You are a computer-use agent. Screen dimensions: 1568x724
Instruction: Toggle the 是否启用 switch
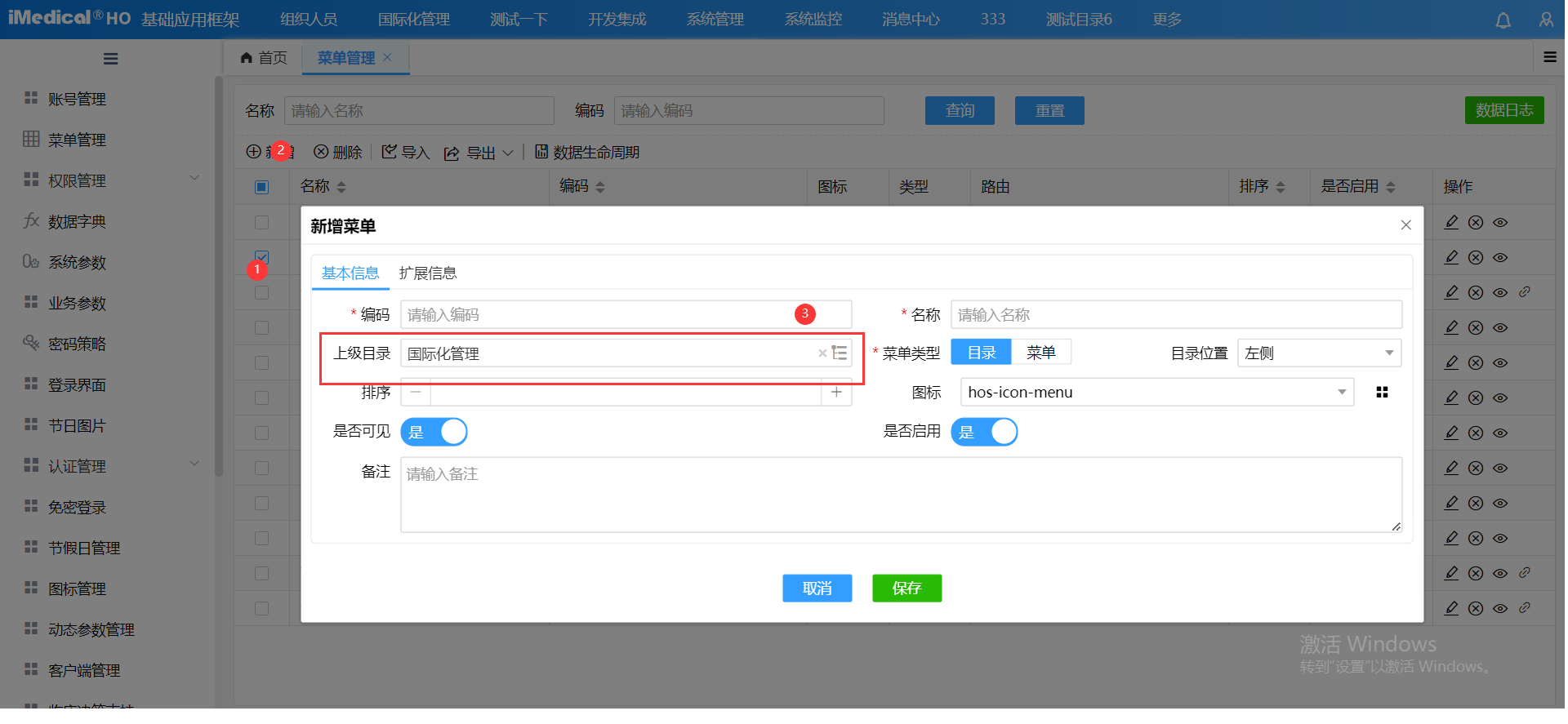(x=984, y=432)
